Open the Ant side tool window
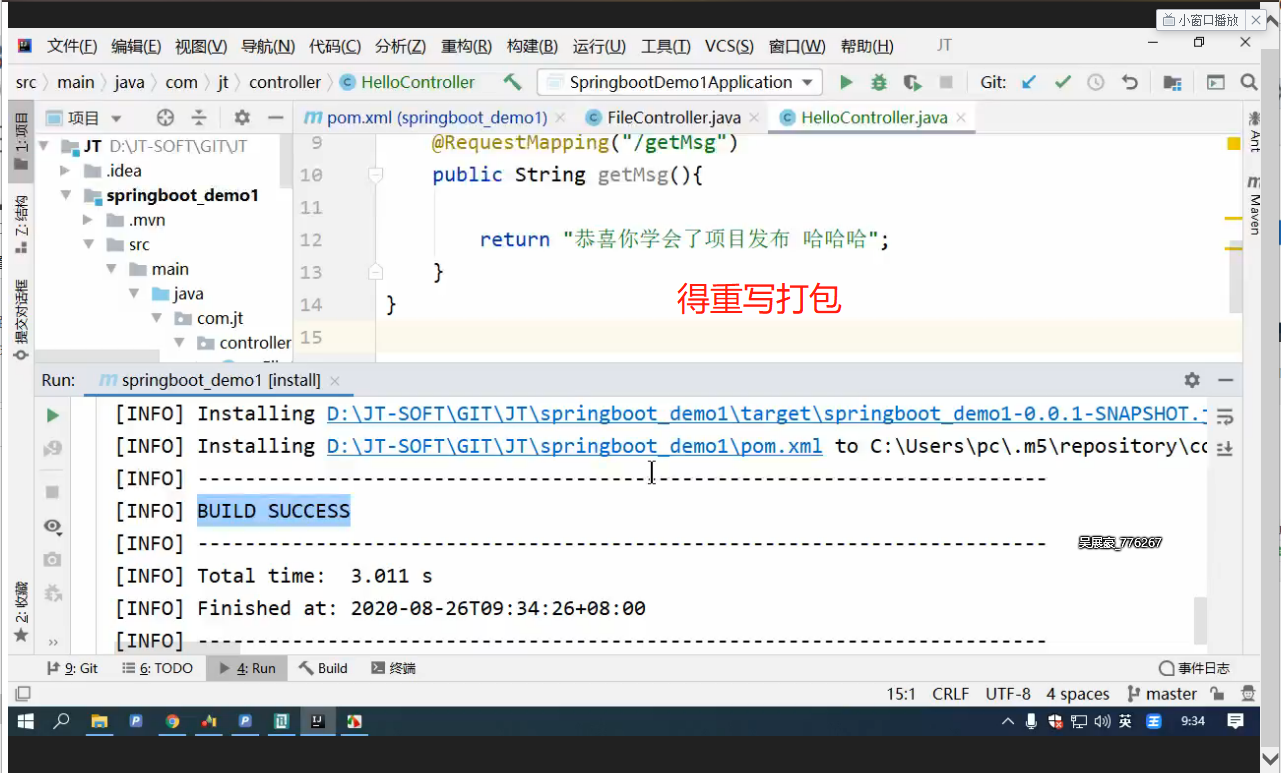This screenshot has height=773, width=1281. coord(1254,133)
